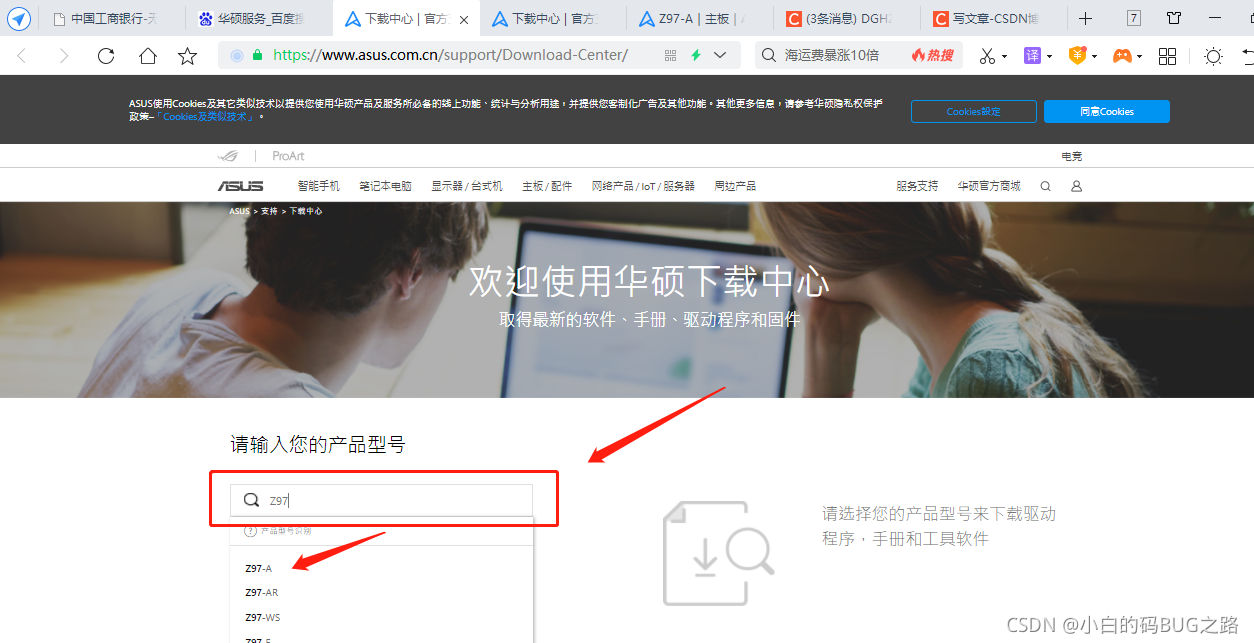Screen dimensions: 1254x643
Task: Open the purple translate extension icon
Action: tap(1032, 56)
